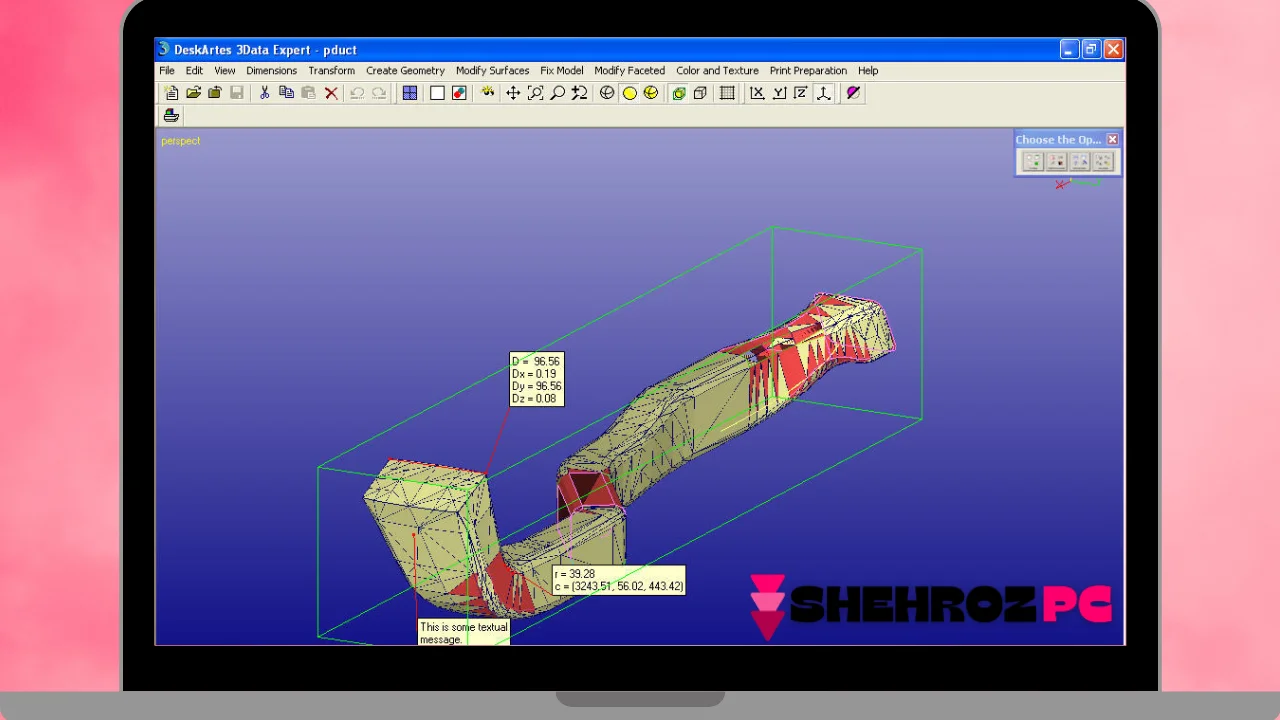Switch to shaded-with-edges yellow sphere mode
The width and height of the screenshot is (1280, 720).
pyautogui.click(x=651, y=93)
